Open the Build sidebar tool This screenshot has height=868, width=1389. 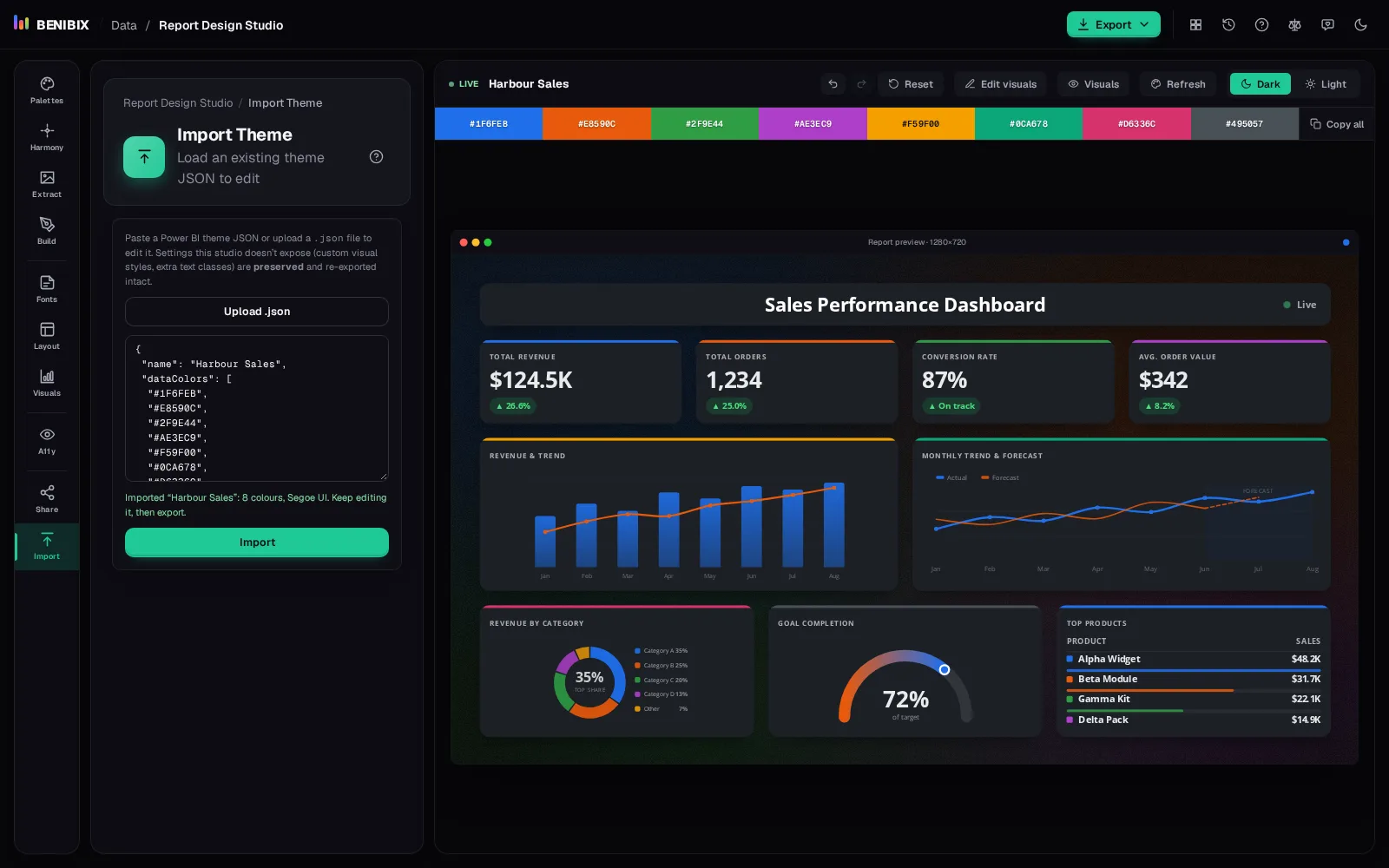[x=47, y=231]
